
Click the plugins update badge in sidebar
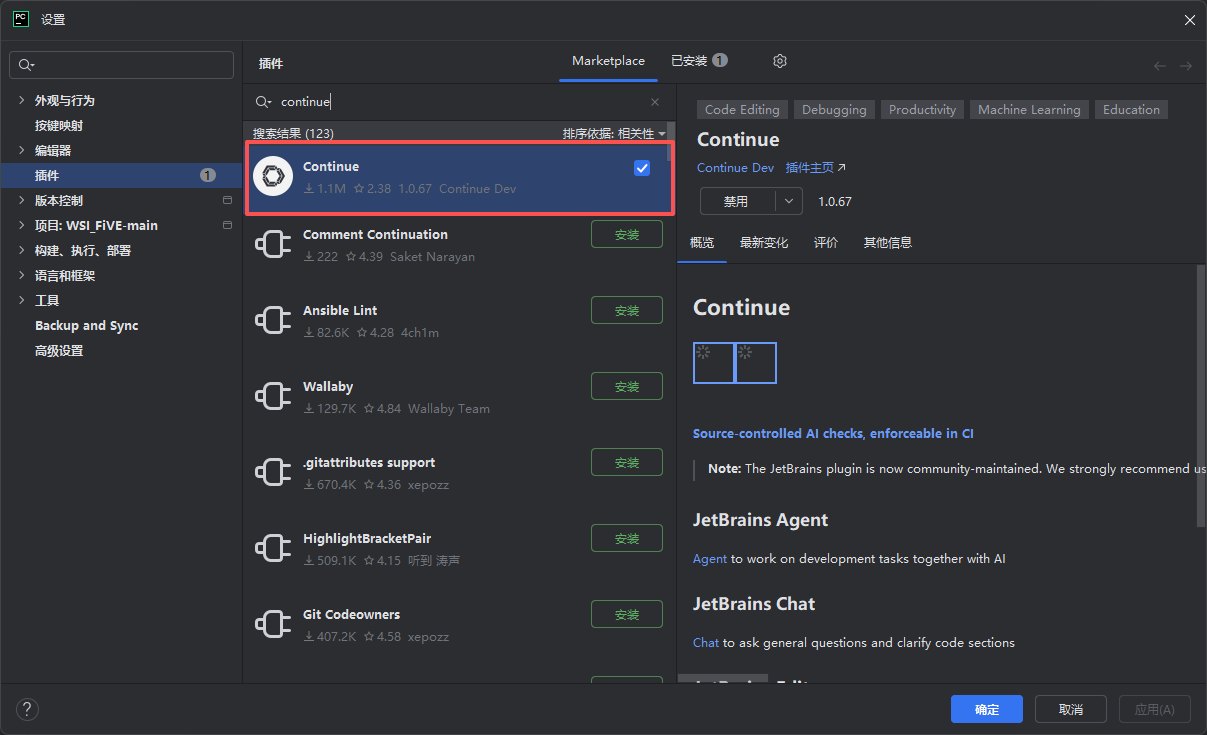tap(208, 175)
